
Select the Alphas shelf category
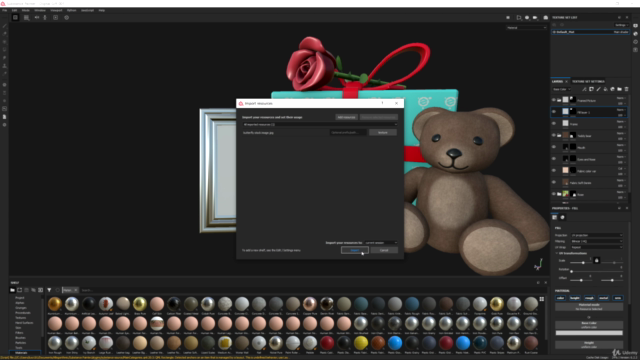tap(20, 303)
